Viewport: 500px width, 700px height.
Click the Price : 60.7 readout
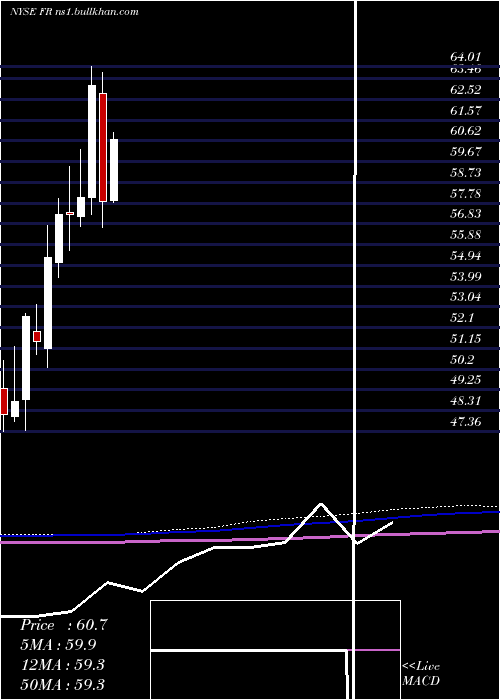[63, 625]
